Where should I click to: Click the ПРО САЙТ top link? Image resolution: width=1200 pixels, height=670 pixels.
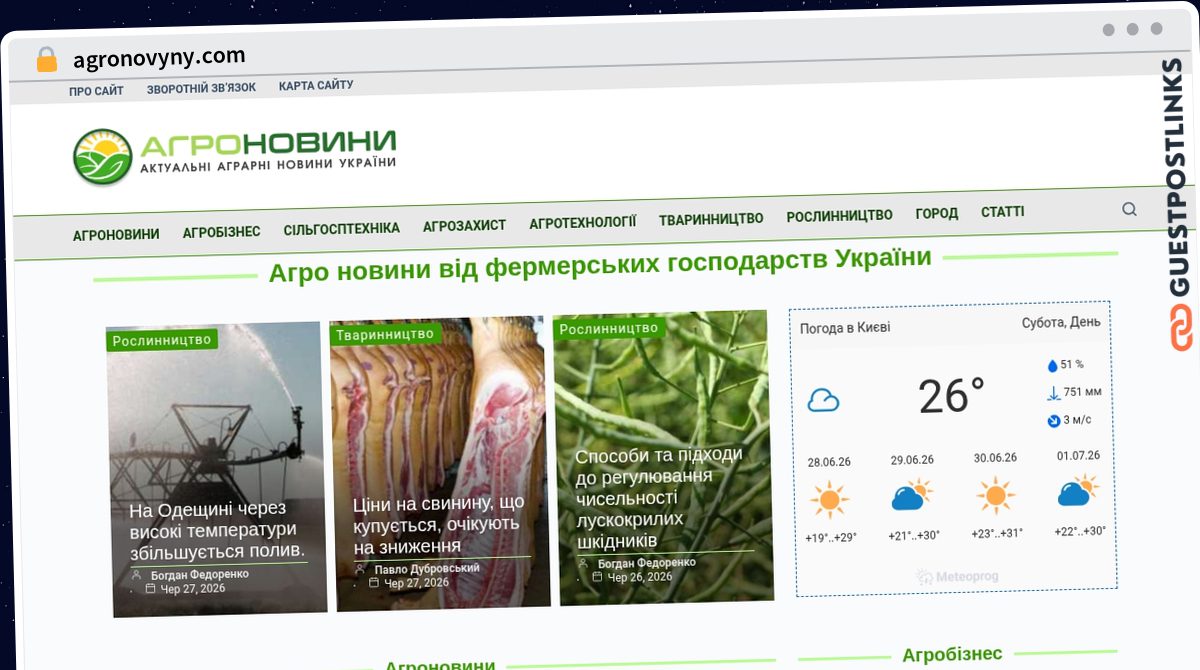pyautogui.click(x=96, y=91)
